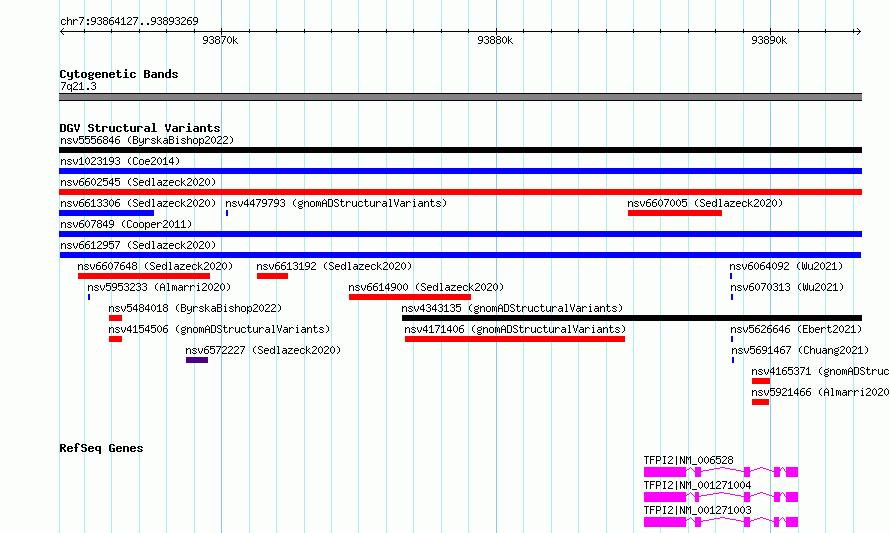Screen dimensions: 890x533
Task: Click nsv5484018 (ByrskaBishop2022) label
Action: pyautogui.click(x=195, y=308)
